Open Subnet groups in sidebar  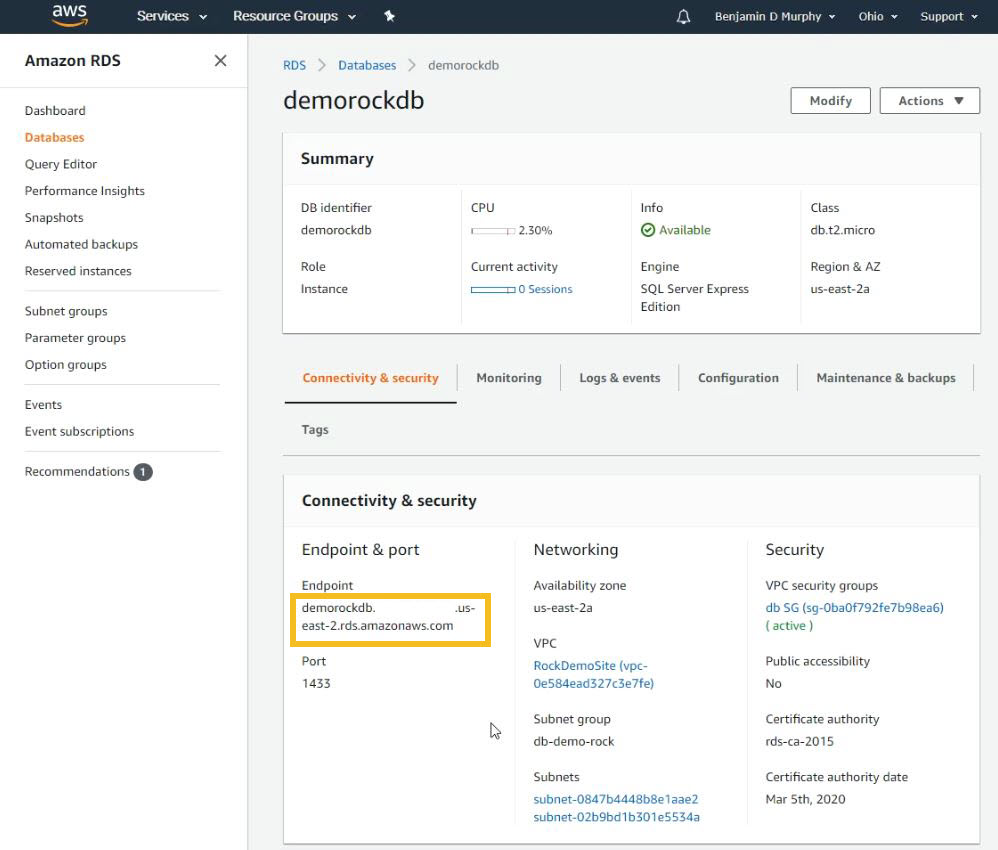66,311
